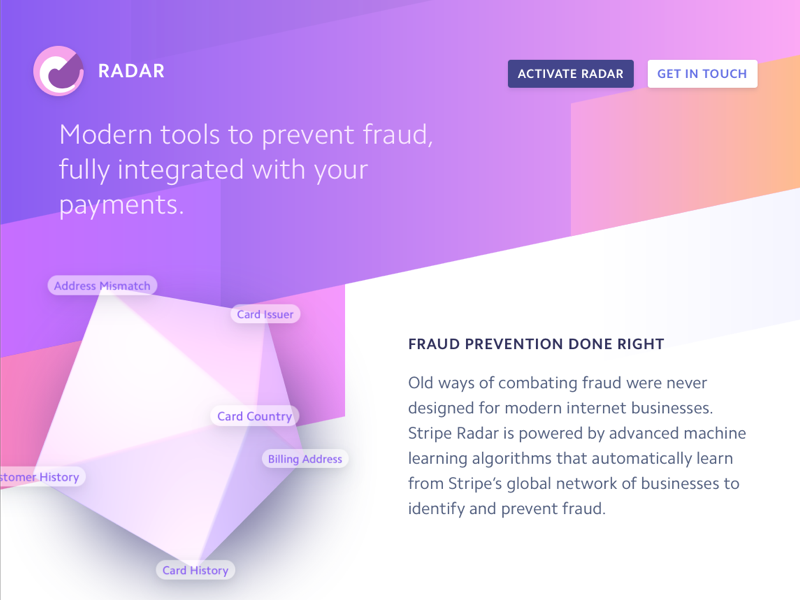Select the Customer History label

pos(40,477)
